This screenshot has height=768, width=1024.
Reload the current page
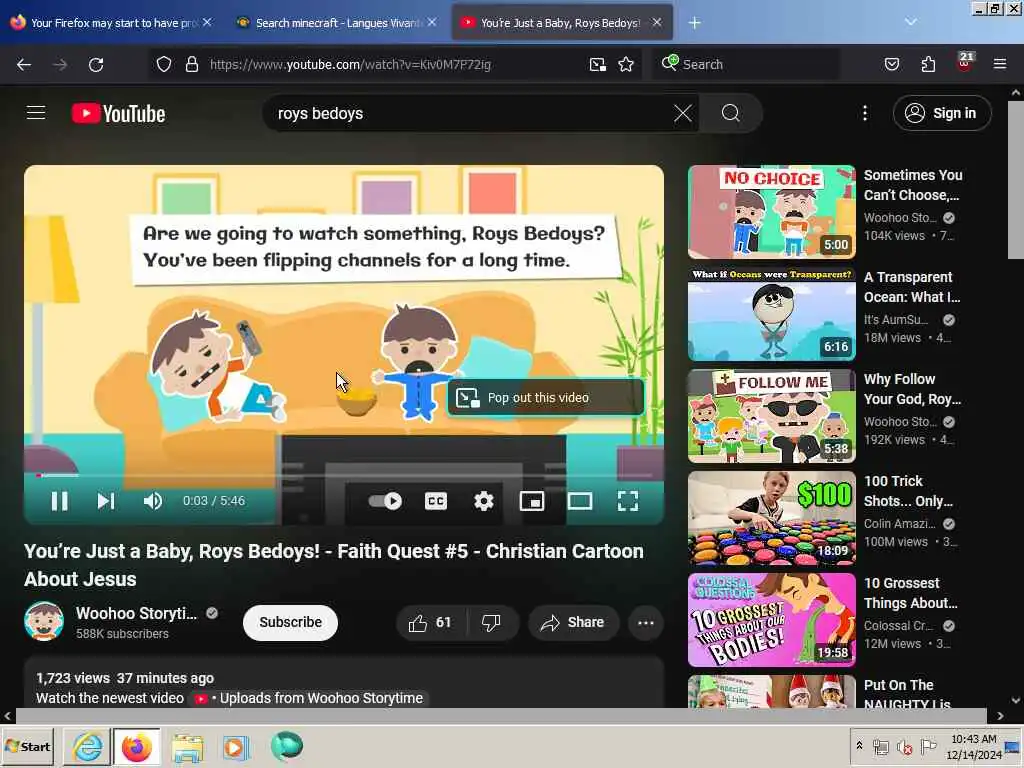(x=96, y=64)
